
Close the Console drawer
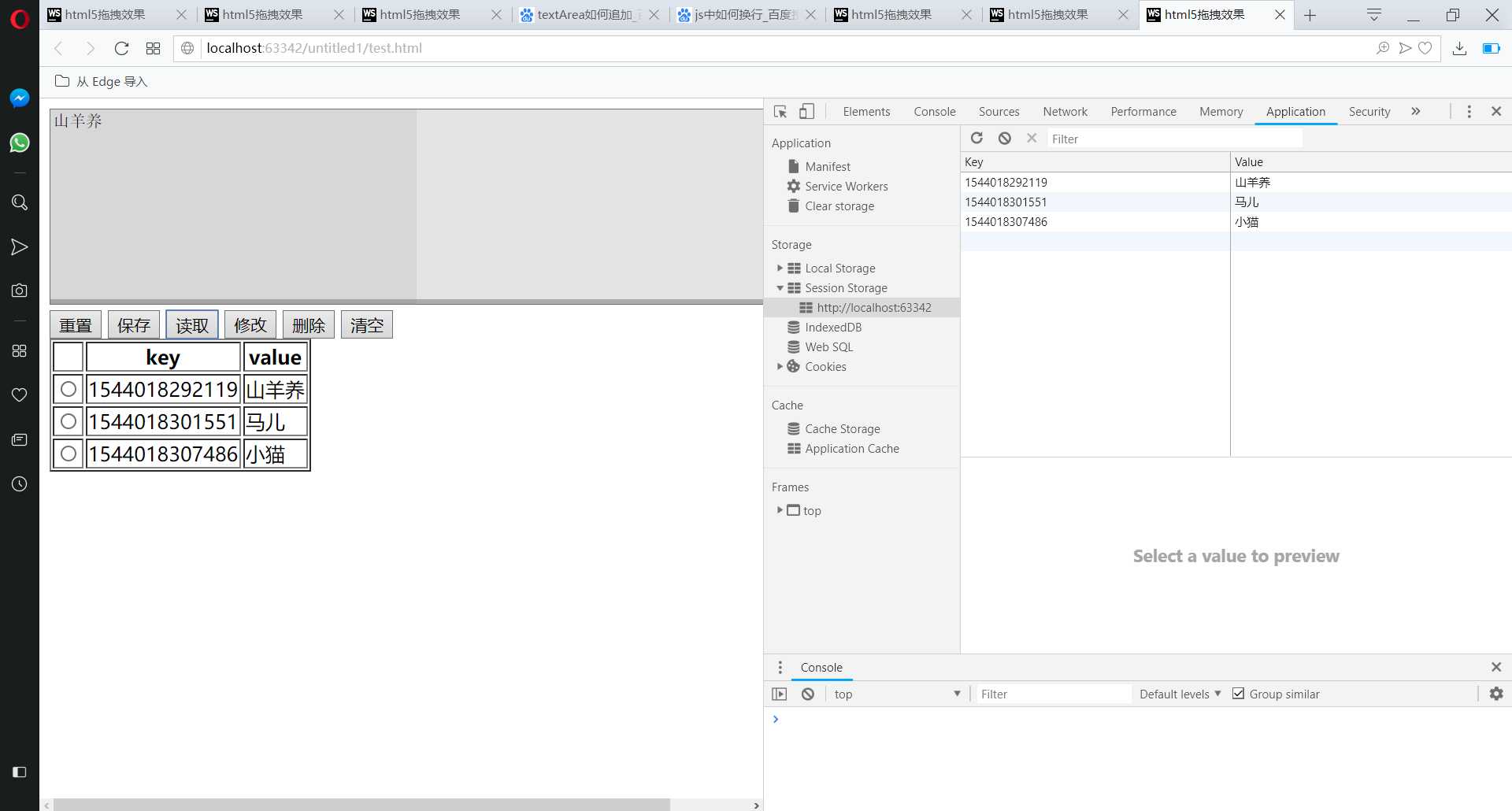(x=1496, y=668)
